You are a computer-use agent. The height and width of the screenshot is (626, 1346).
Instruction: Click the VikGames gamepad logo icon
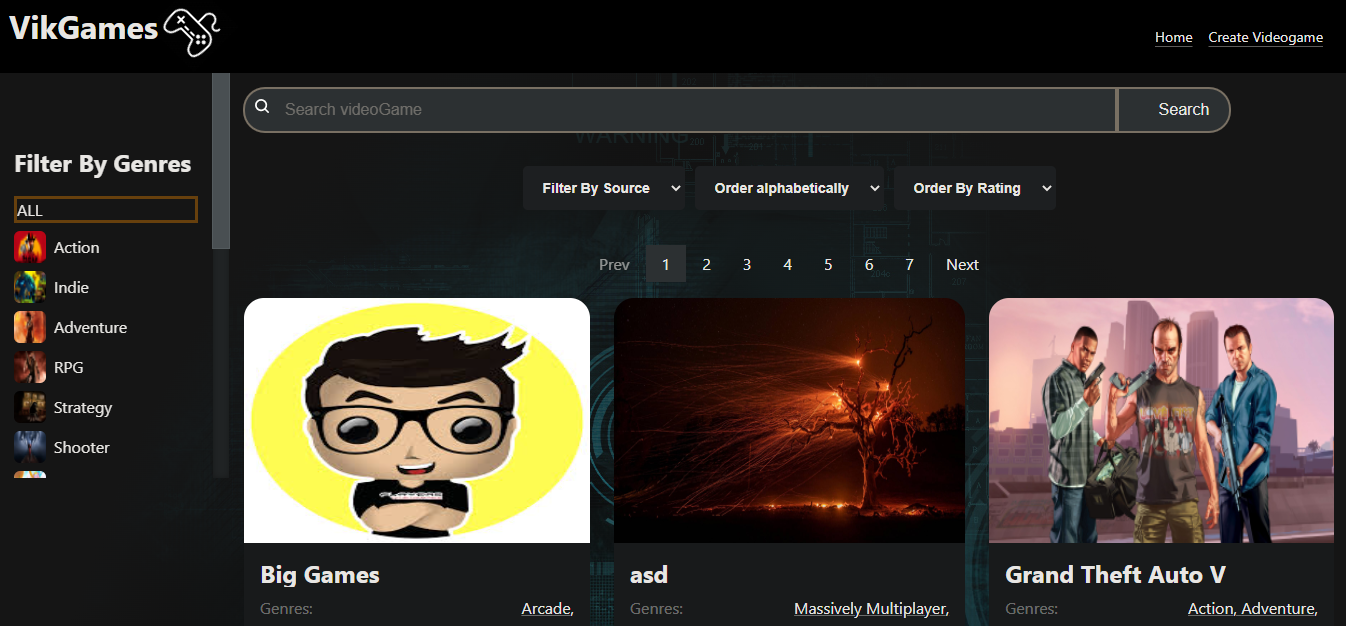click(192, 33)
